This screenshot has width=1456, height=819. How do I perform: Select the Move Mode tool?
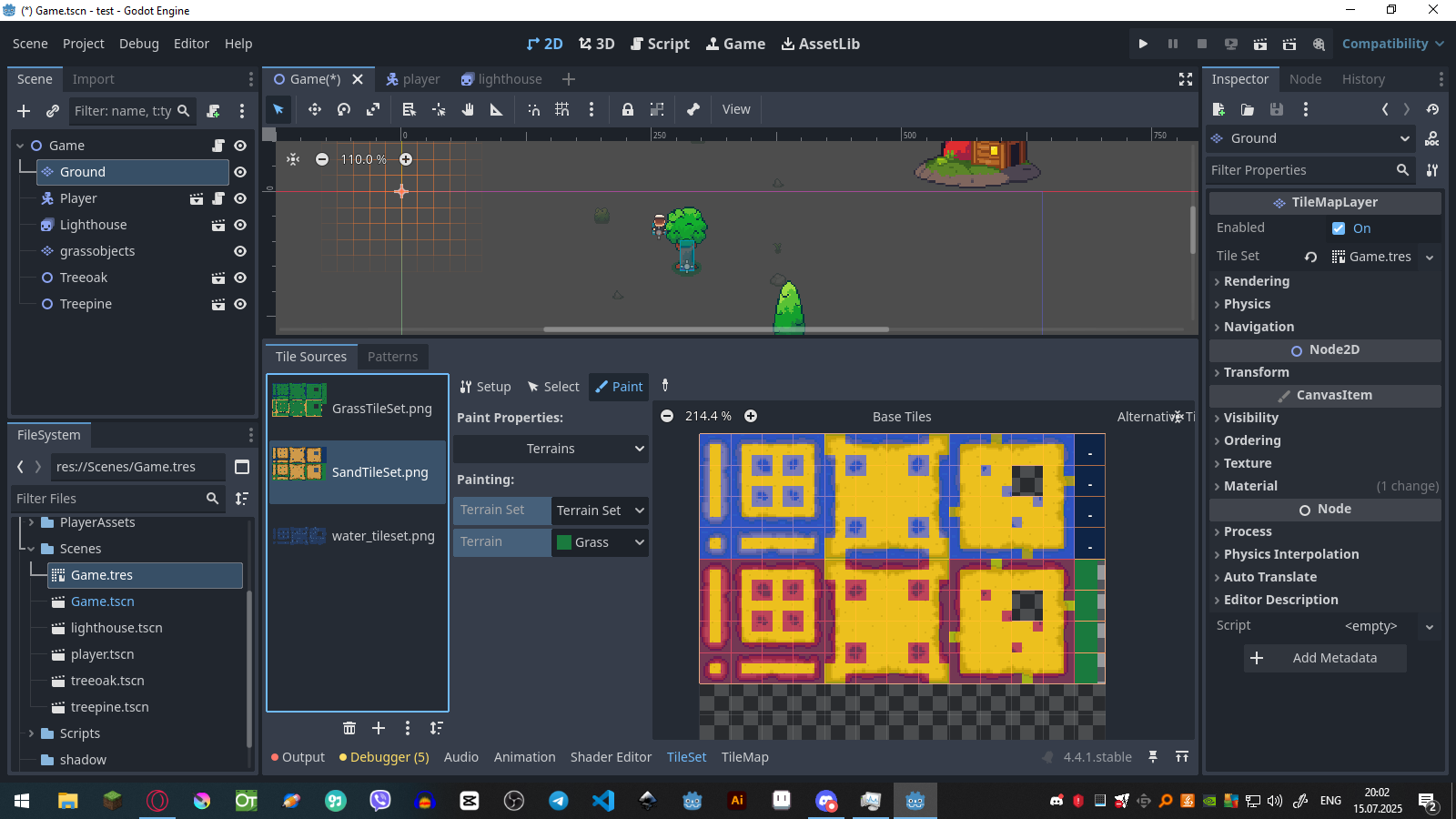(x=314, y=109)
